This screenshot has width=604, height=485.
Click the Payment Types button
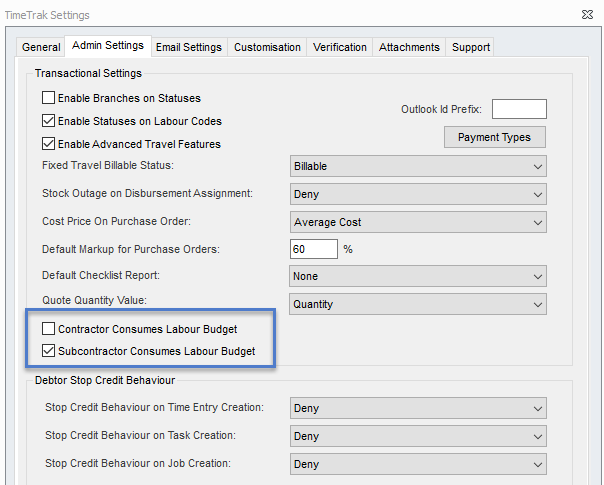point(494,137)
